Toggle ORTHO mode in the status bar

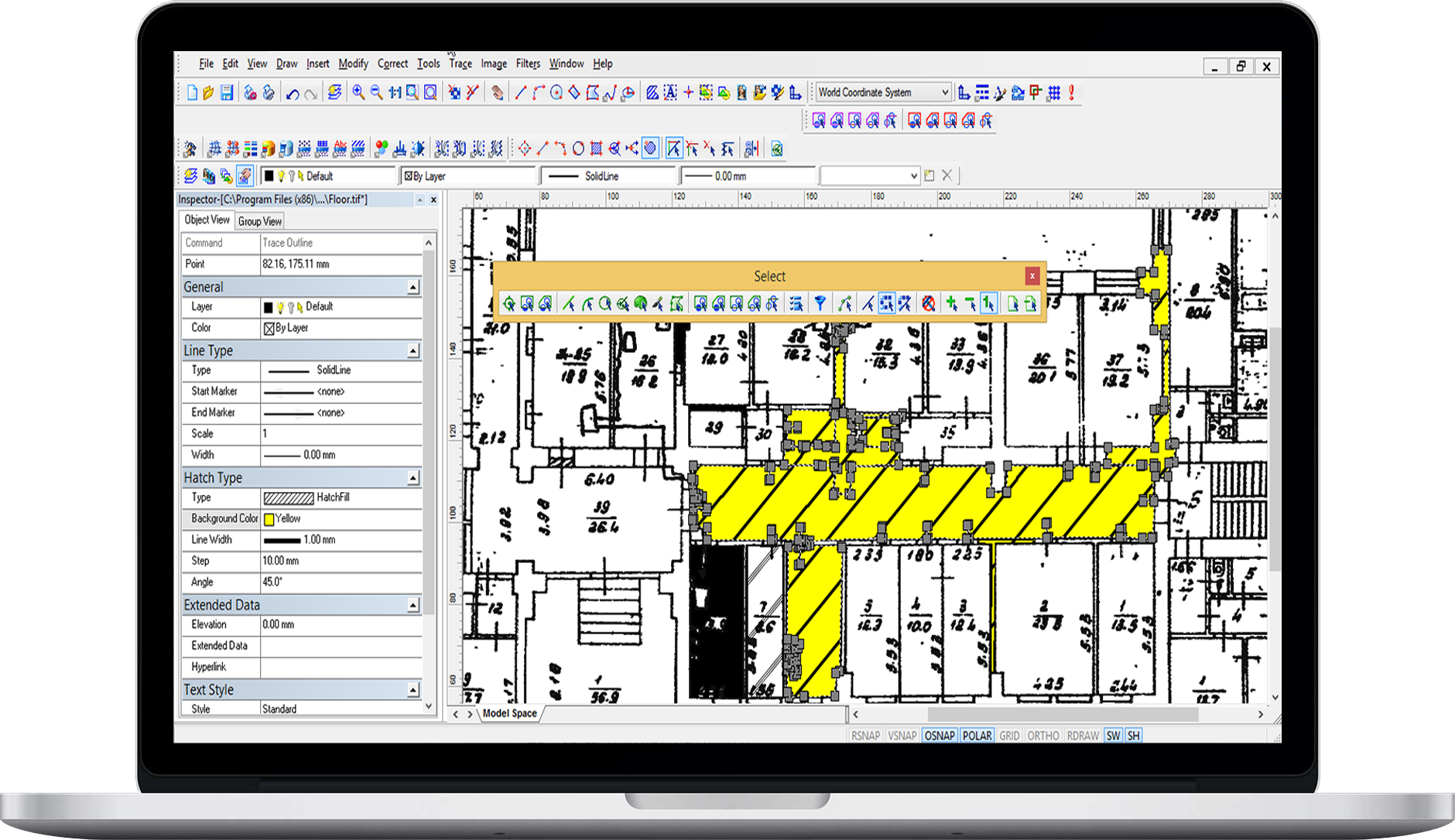click(x=1042, y=735)
